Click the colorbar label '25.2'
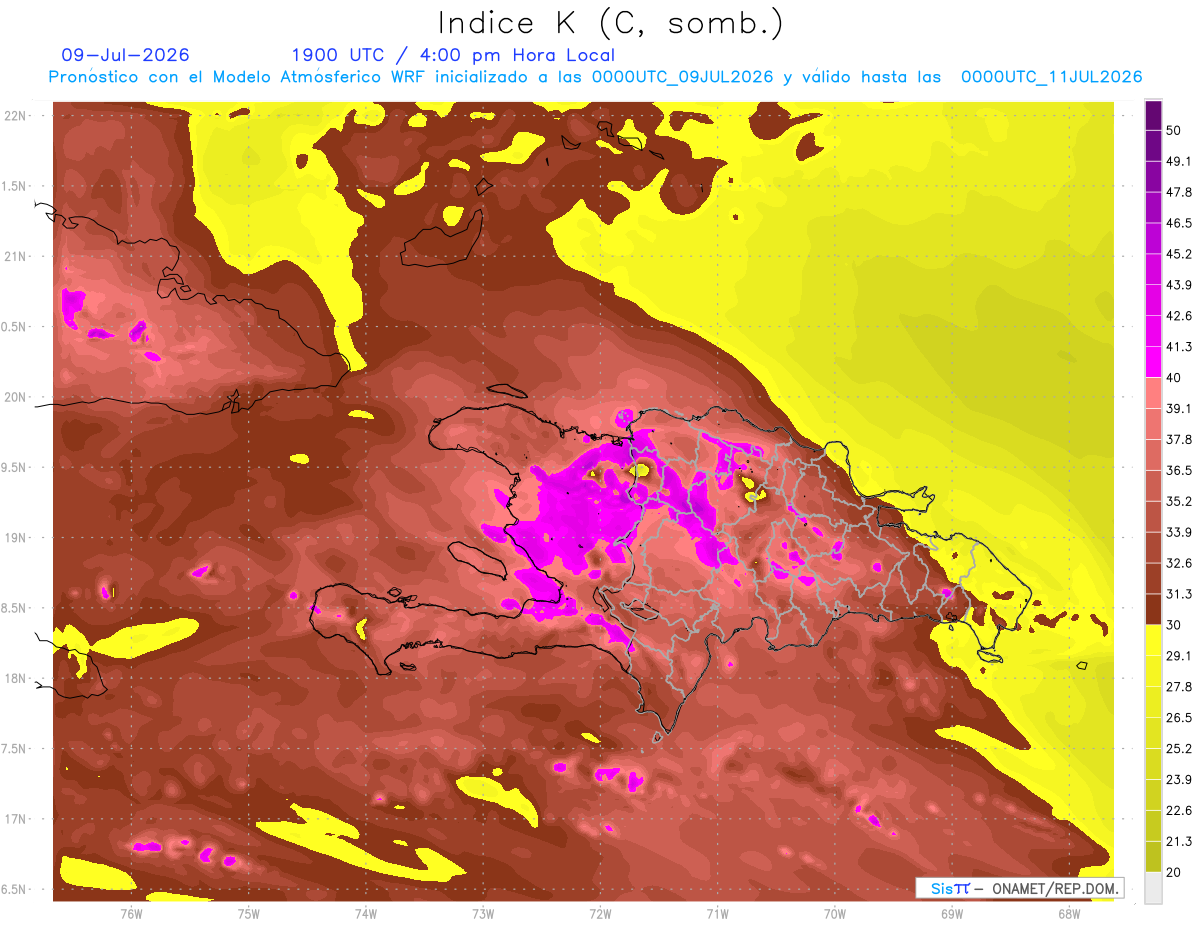The image size is (1200, 927). pos(1180,749)
